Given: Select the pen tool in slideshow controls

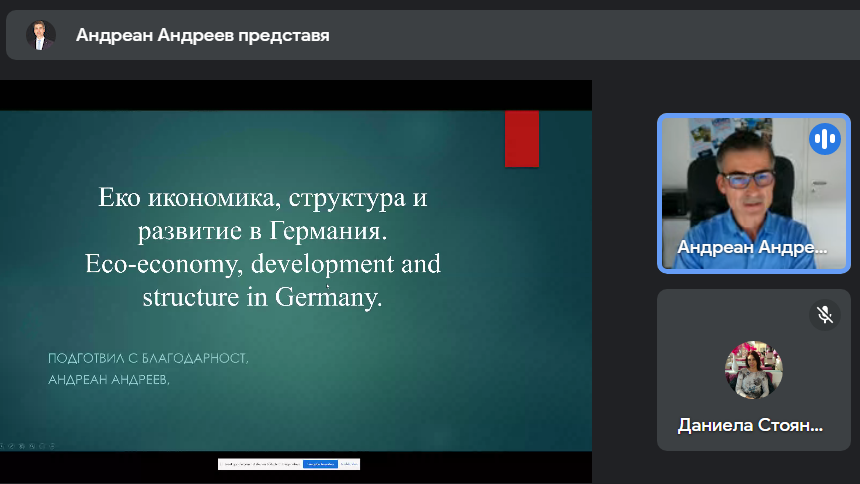Looking at the screenshot, I should pyautogui.click(x=11, y=446).
